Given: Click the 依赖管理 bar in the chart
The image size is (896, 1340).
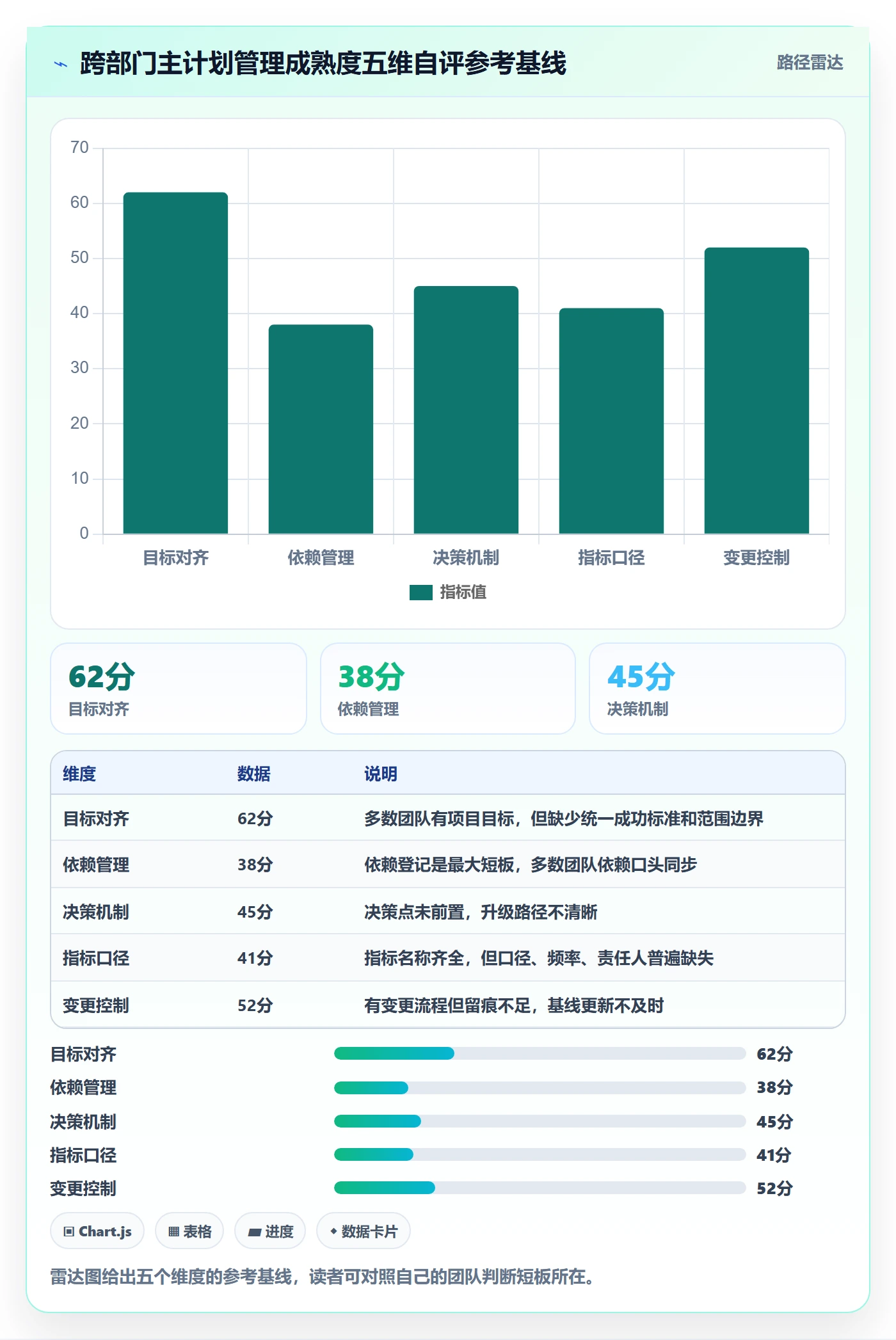Looking at the screenshot, I should pos(321,429).
